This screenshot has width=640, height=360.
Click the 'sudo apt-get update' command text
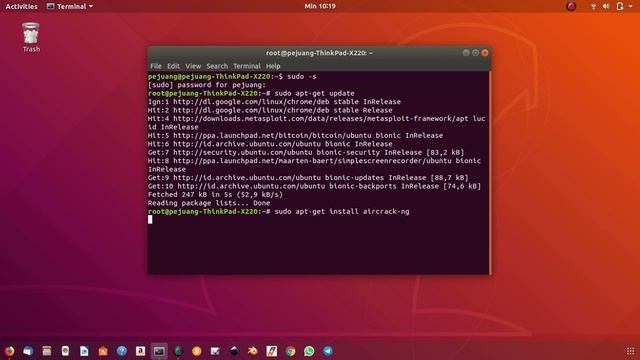[x=314, y=93]
